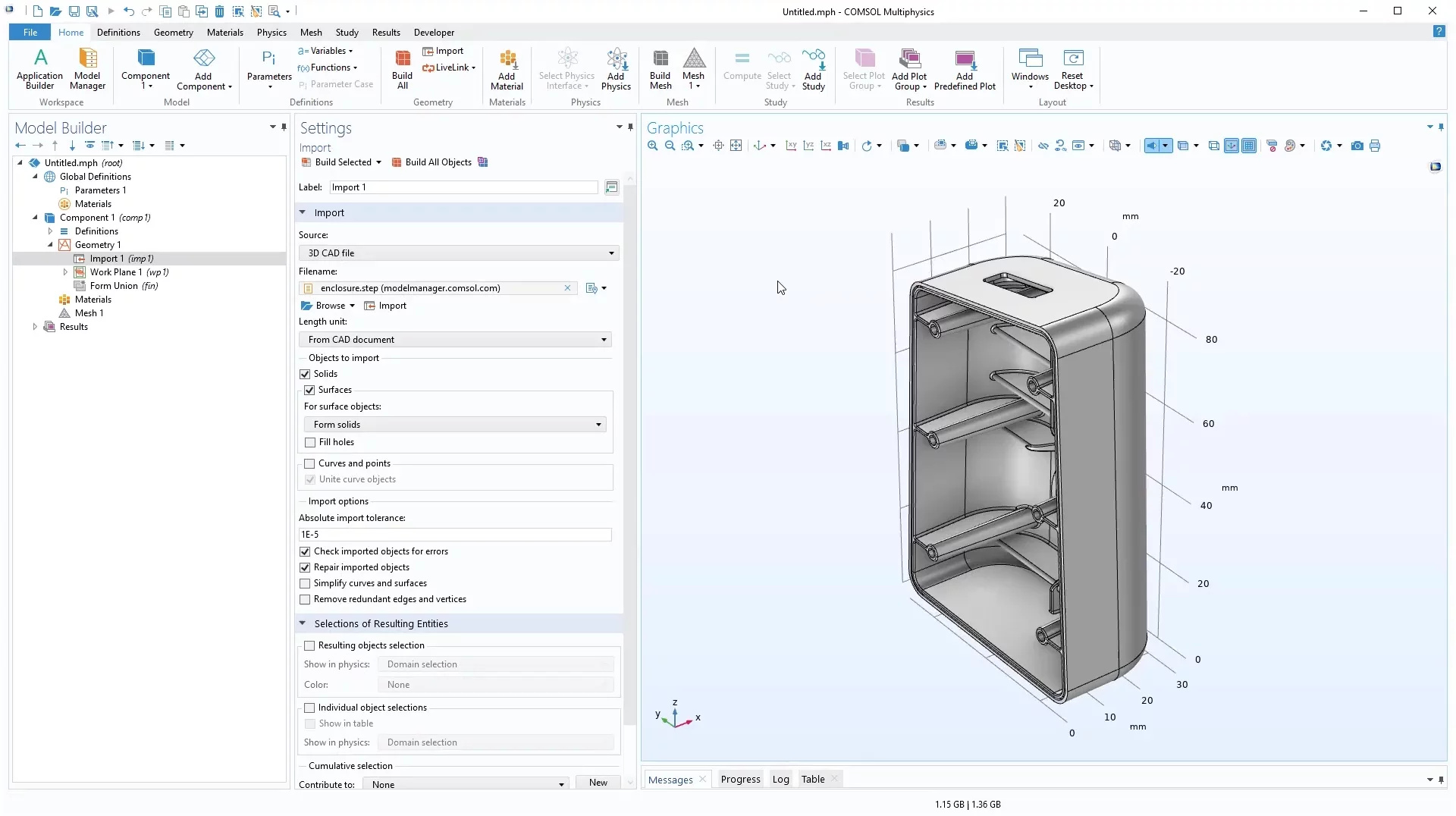This screenshot has height=816, width=1456.
Task: Enable Remove redundant edges and vertices
Action: tap(305, 599)
